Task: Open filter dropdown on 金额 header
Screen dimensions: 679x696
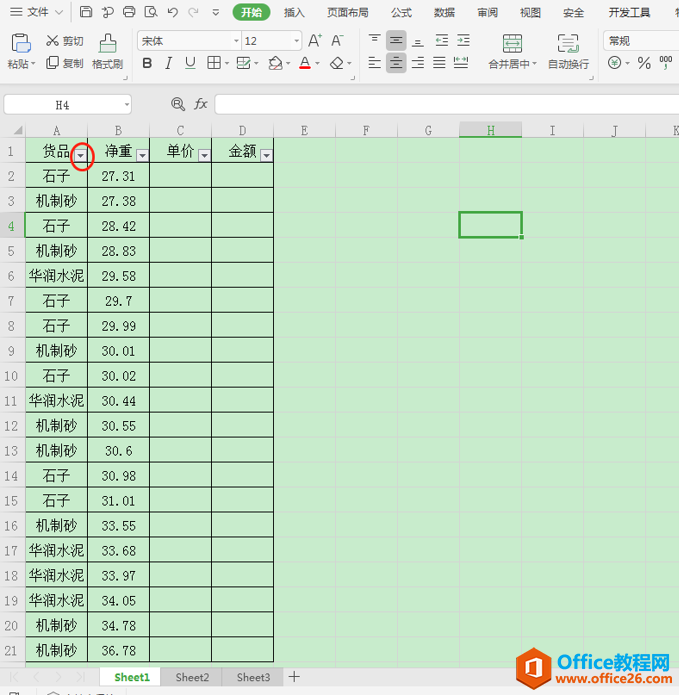Action: pyautogui.click(x=266, y=155)
